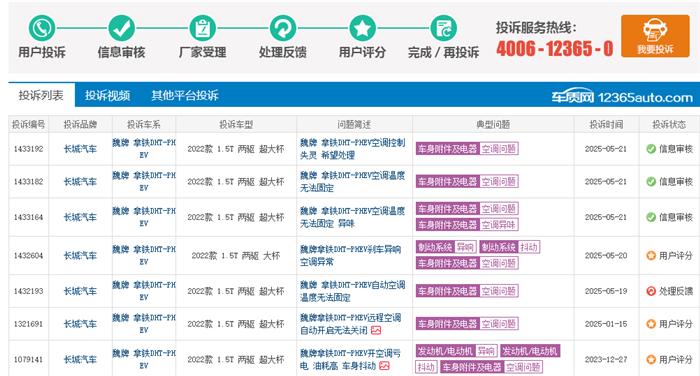The image size is (700, 376).
Task: Click the orange 我要投诉 car button
Action: [x=655, y=36]
